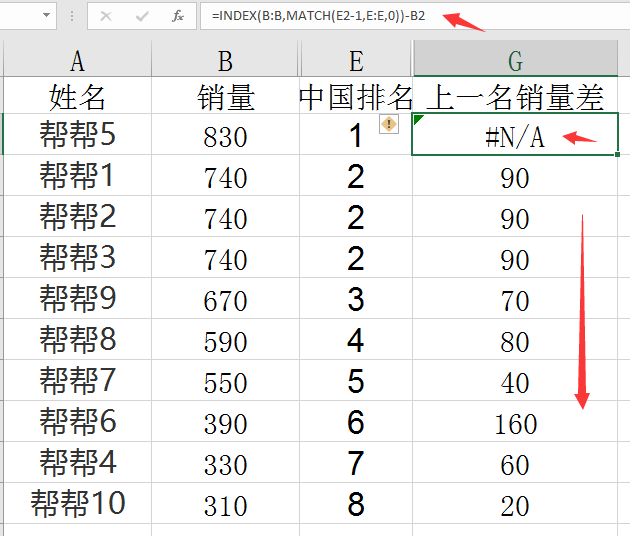Viewport: 630px width, 536px height.
Task: Select the cell containing #N/A
Action: (515, 134)
